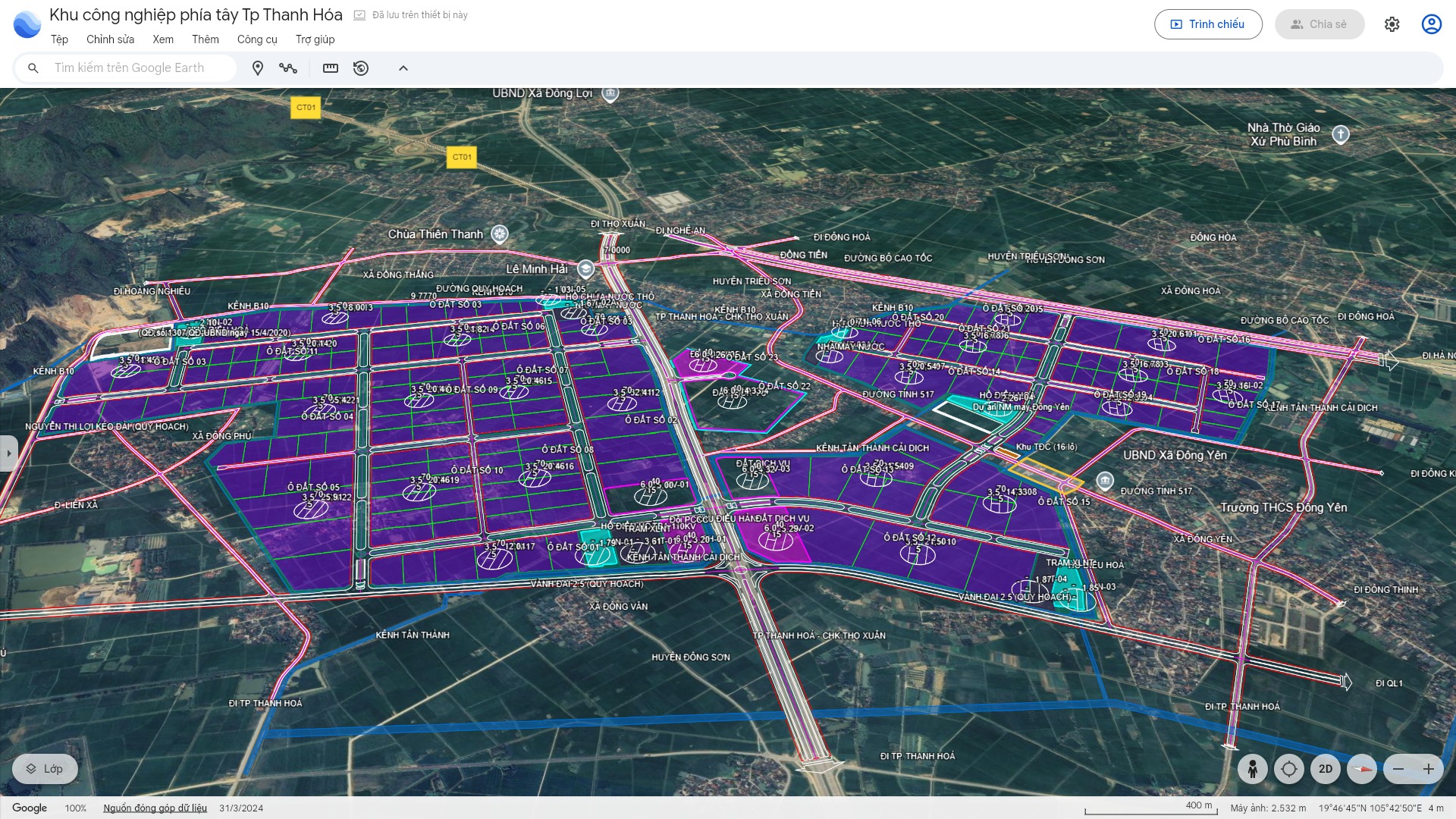Fly to my current location
The height and width of the screenshot is (819, 1456).
[x=1288, y=769]
